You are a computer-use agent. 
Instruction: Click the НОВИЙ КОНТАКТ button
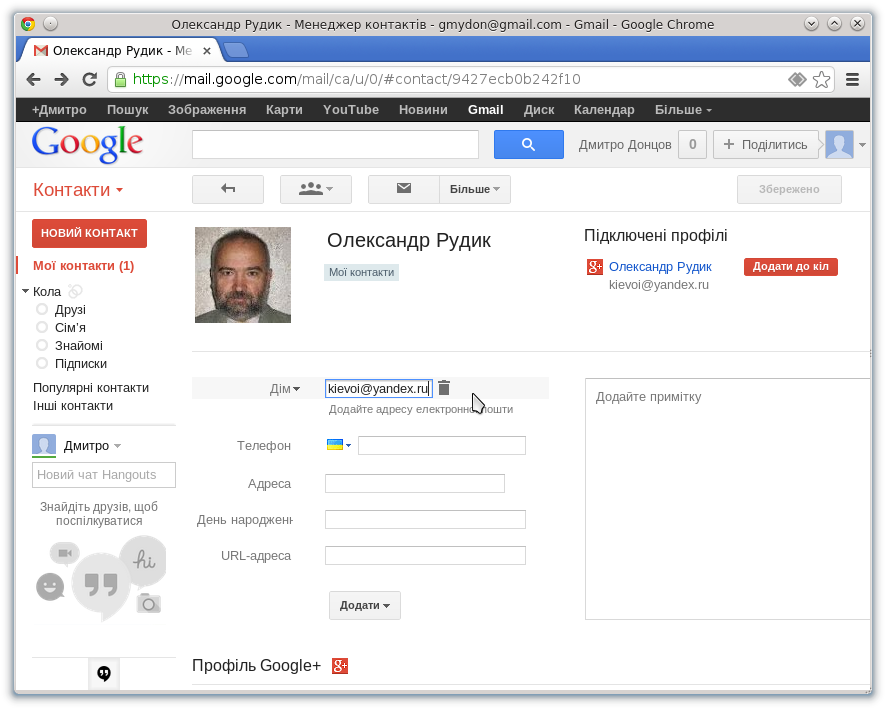click(90, 233)
